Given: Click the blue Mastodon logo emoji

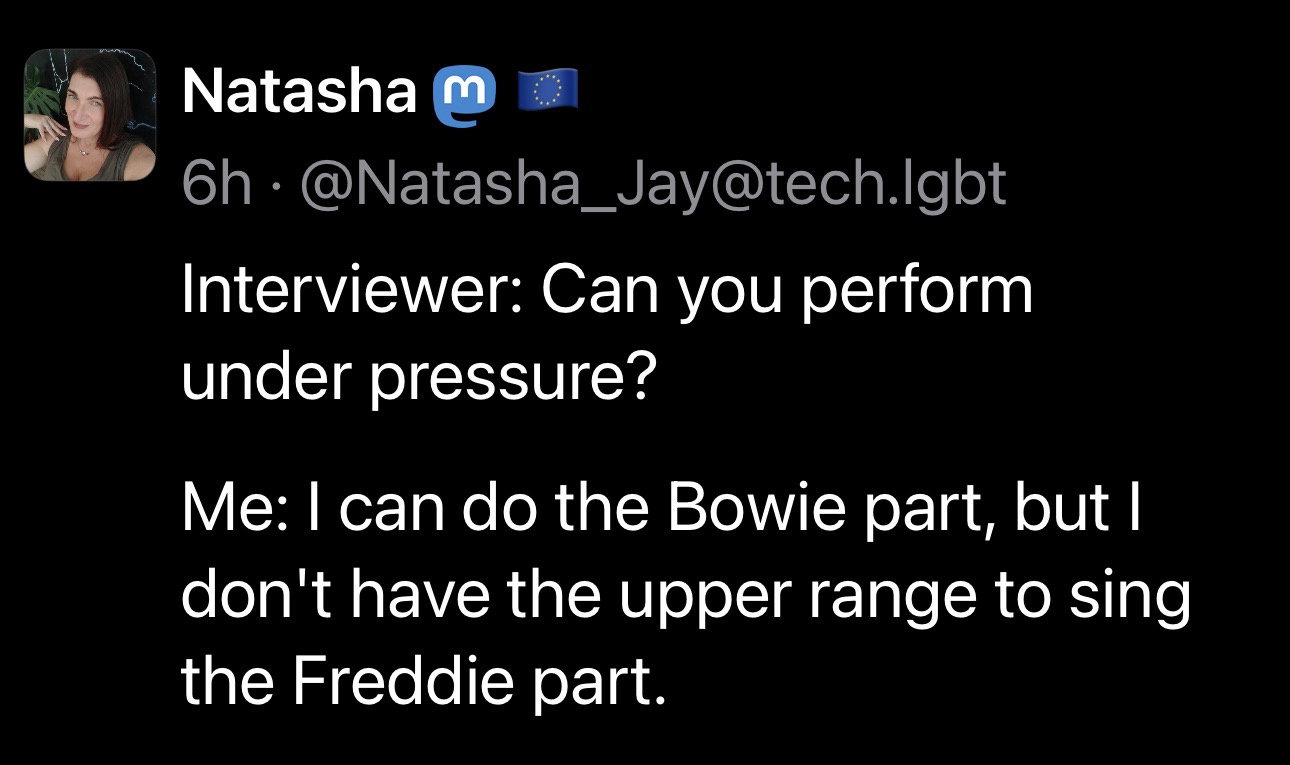Looking at the screenshot, I should tap(463, 96).
